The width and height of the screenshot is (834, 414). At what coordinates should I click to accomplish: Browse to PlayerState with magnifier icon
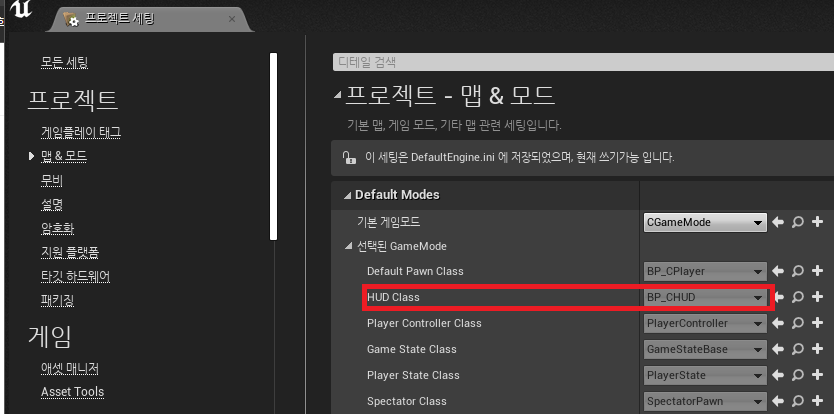pyautogui.click(x=797, y=375)
